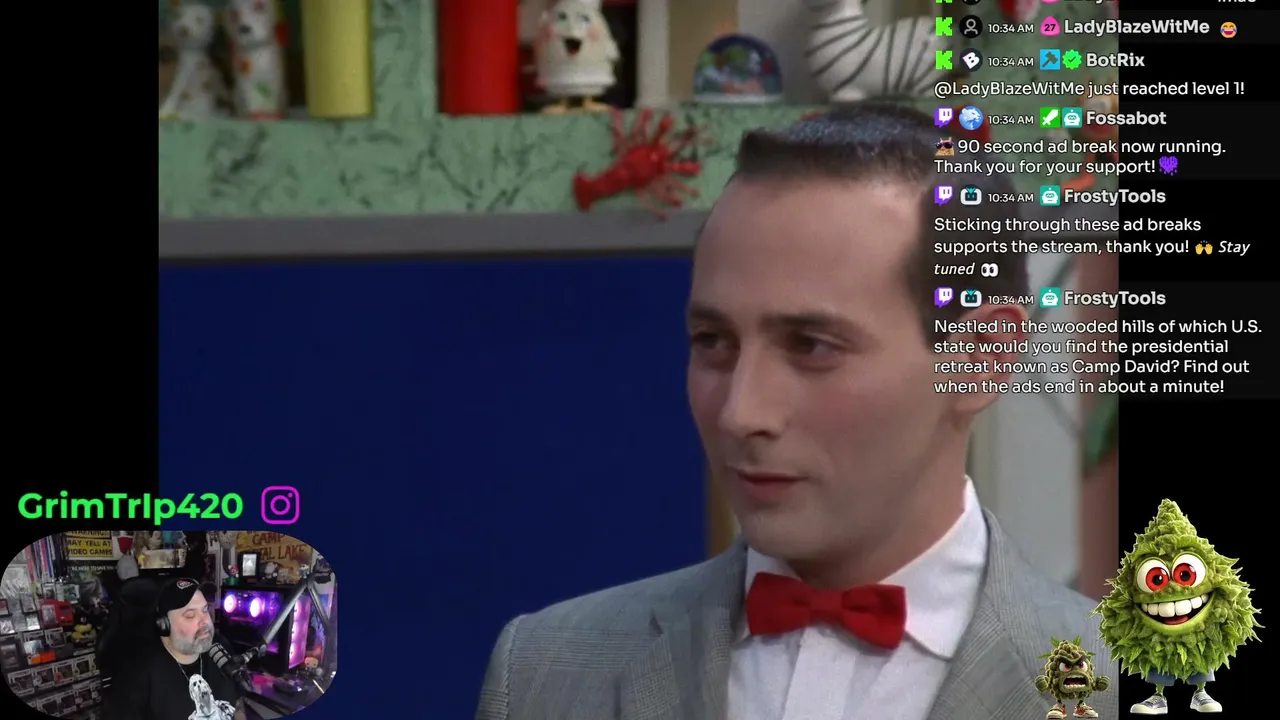Open the LadyBlazeWitMe username in chat
This screenshot has width=1280, height=720.
click(1136, 27)
